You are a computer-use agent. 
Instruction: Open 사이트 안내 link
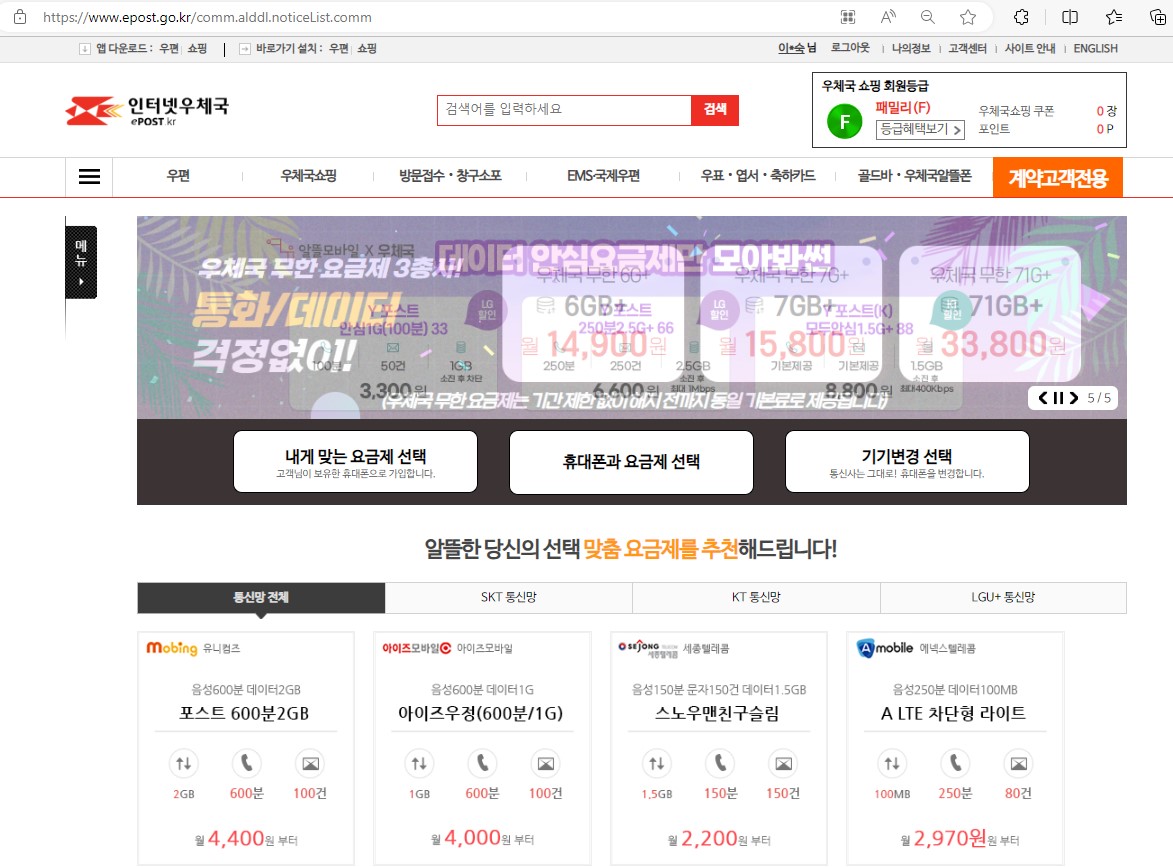point(1030,49)
